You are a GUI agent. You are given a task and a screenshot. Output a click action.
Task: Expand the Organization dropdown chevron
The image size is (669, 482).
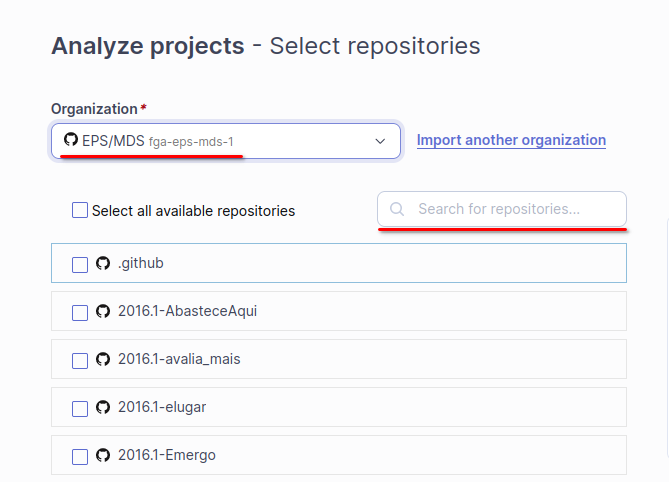[380, 141]
